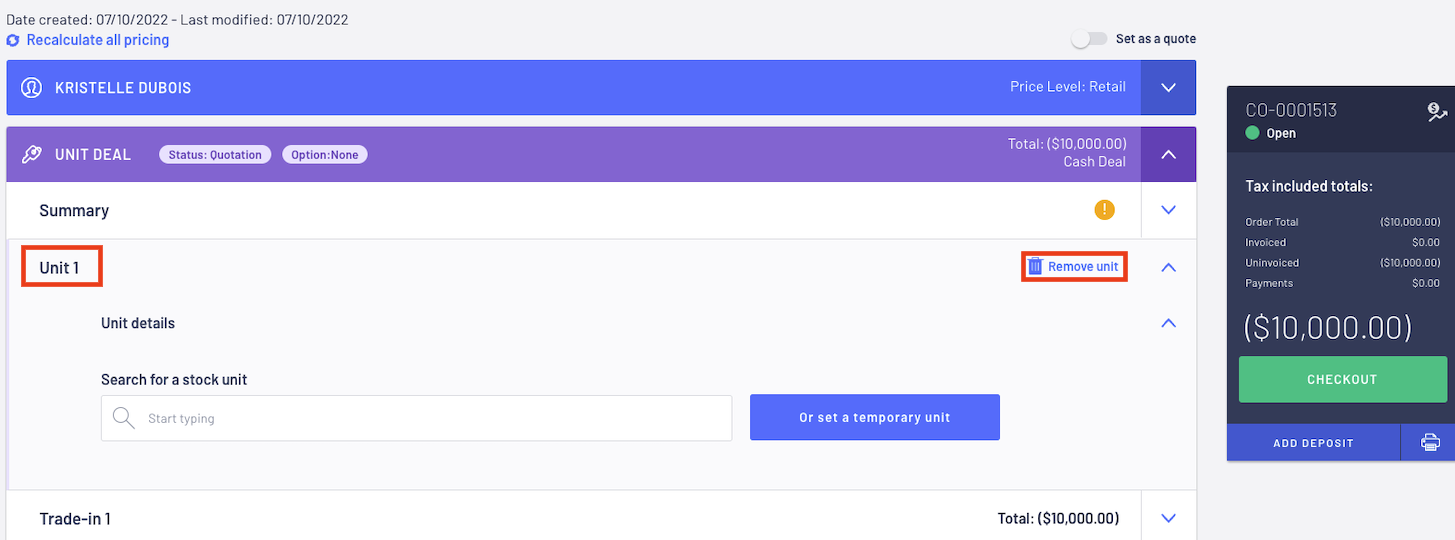Click the Recalculate all pricing refresh icon
Viewport: 1455px width, 540px height.
click(13, 41)
